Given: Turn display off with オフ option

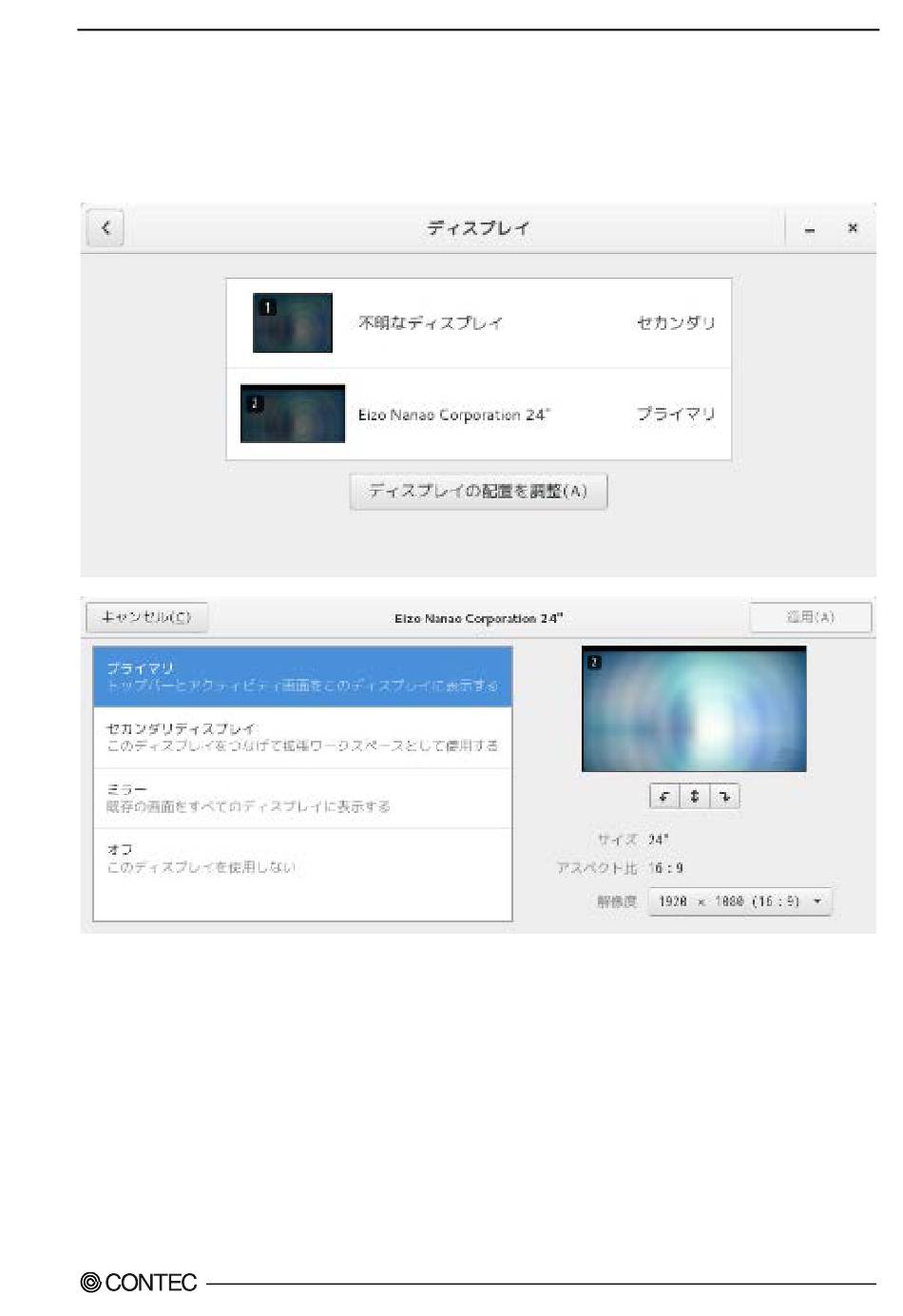Looking at the screenshot, I should (302, 859).
